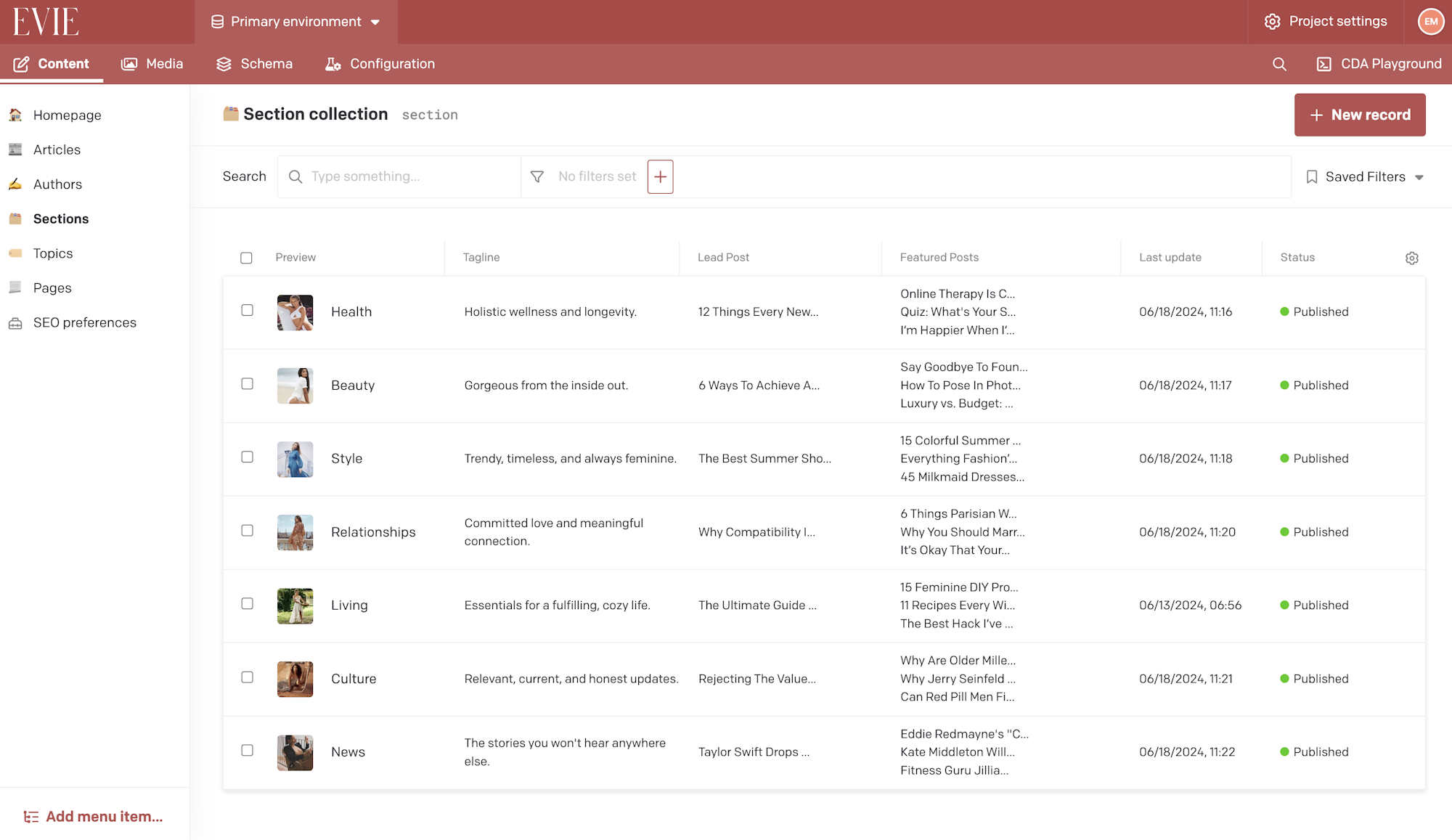Open table column settings gear icon

point(1411,258)
